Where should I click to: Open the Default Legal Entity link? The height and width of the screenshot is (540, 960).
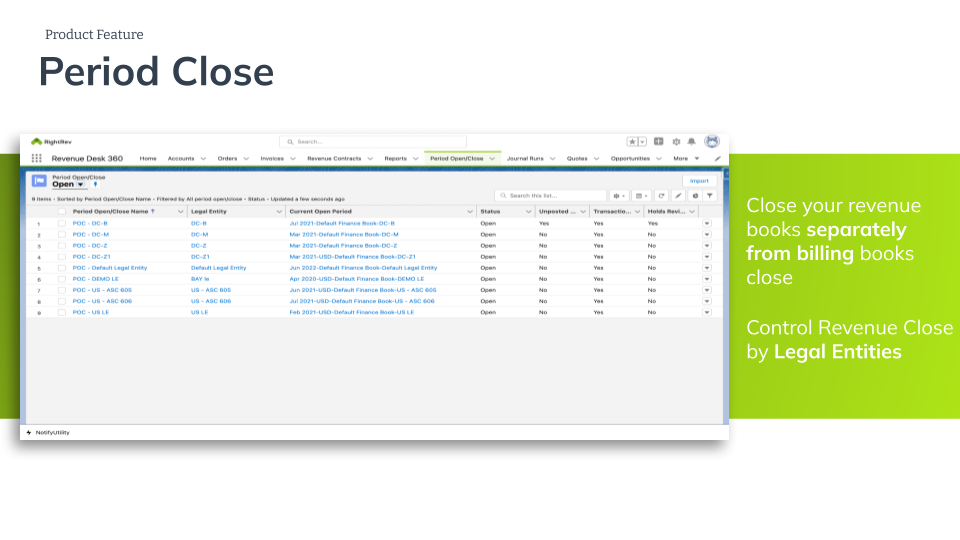[219, 268]
